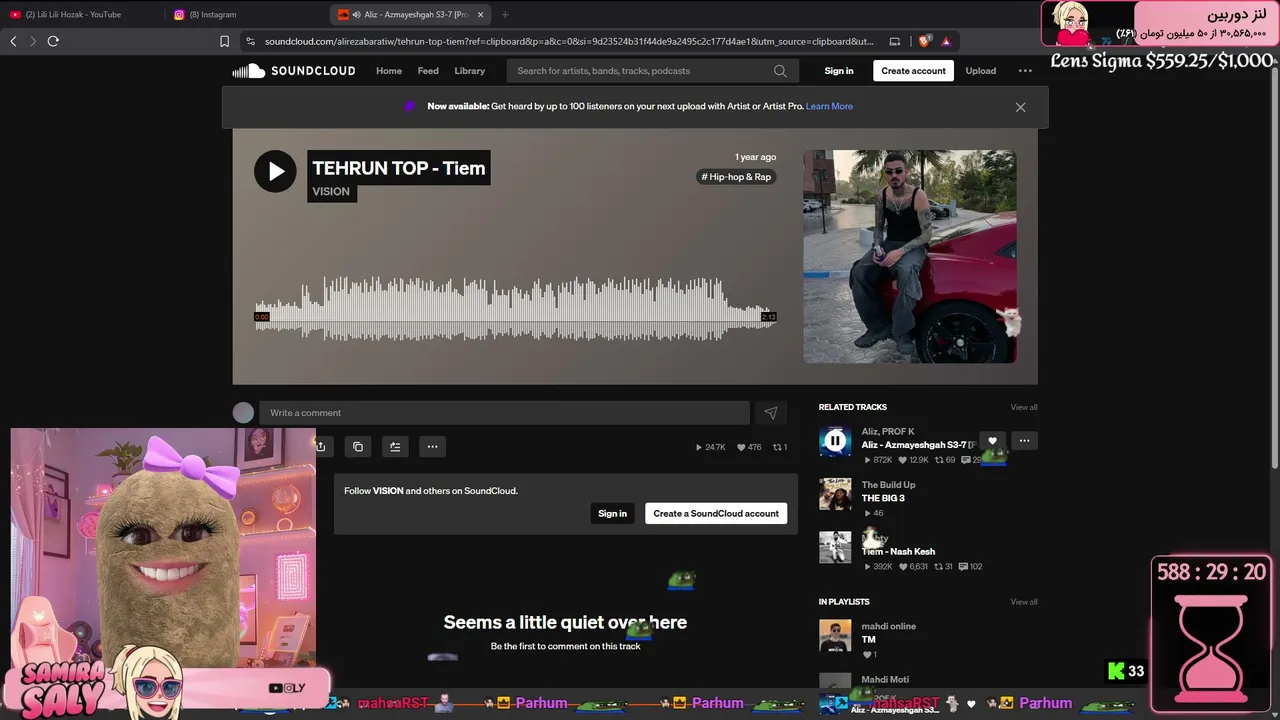This screenshot has height=720, width=1280.
Task: Click the screen cast icon in address bar
Action: pyautogui.click(x=895, y=41)
